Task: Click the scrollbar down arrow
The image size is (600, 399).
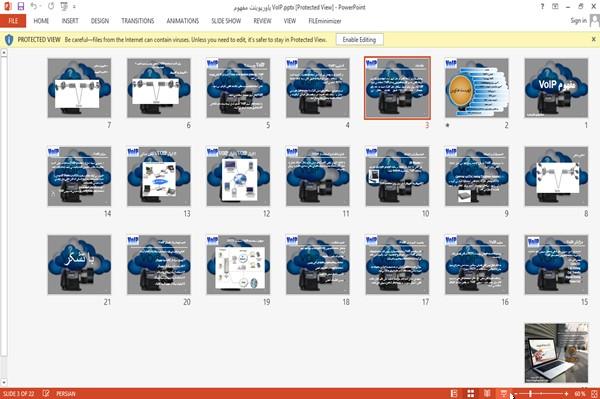Action: click(x=4, y=382)
